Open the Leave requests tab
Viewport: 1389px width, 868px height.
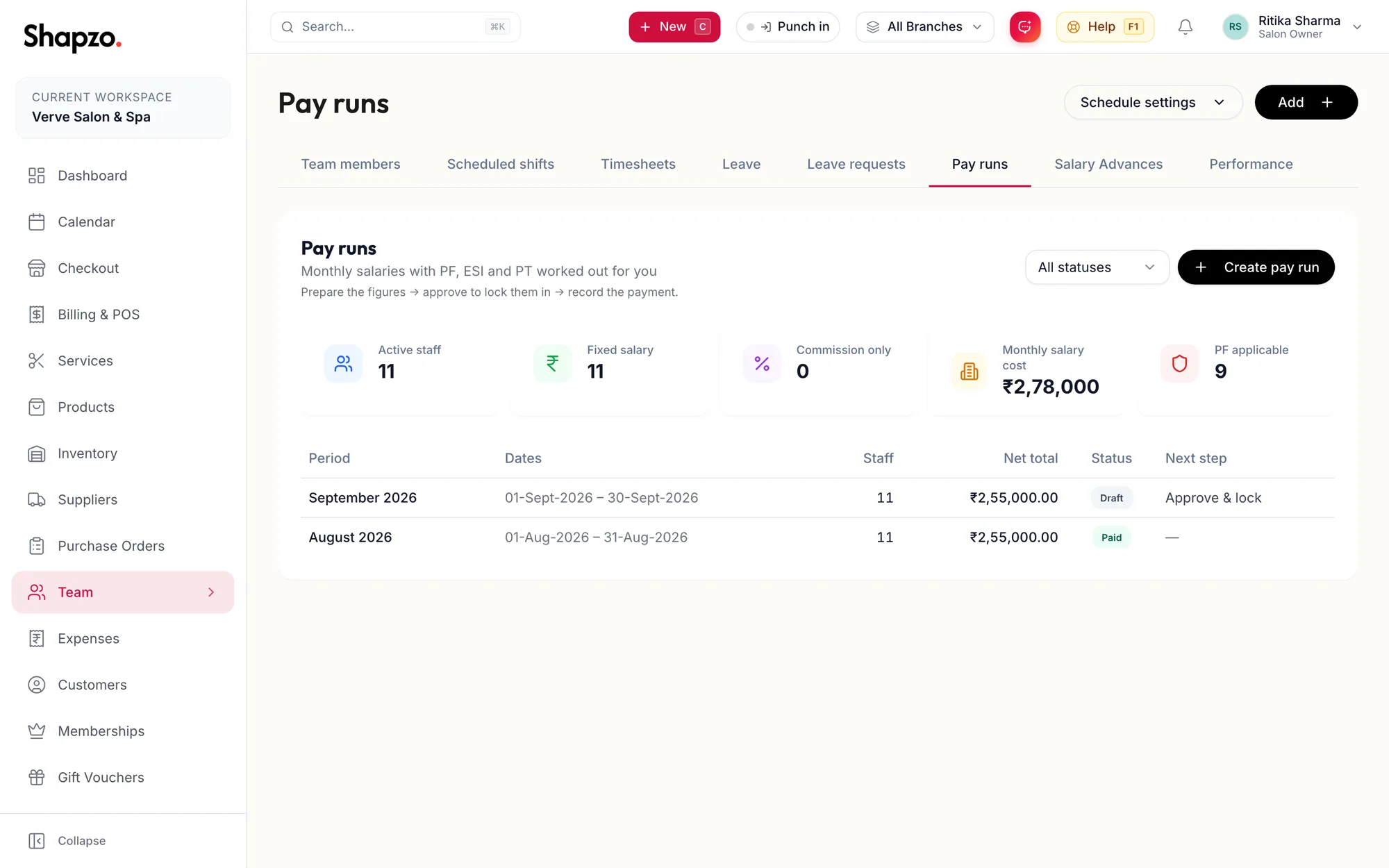tap(856, 165)
